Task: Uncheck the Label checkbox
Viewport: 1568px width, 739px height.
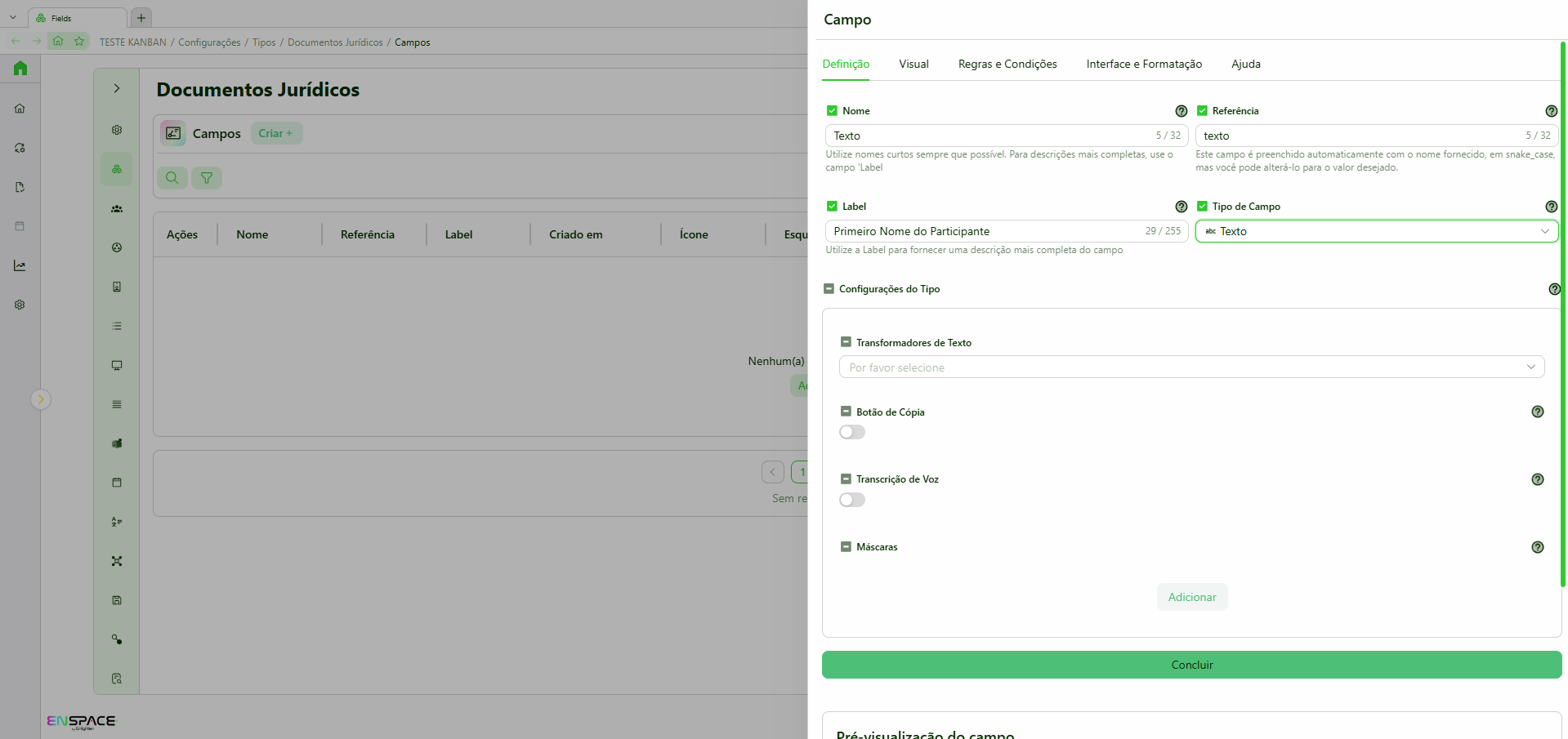Action: point(832,207)
